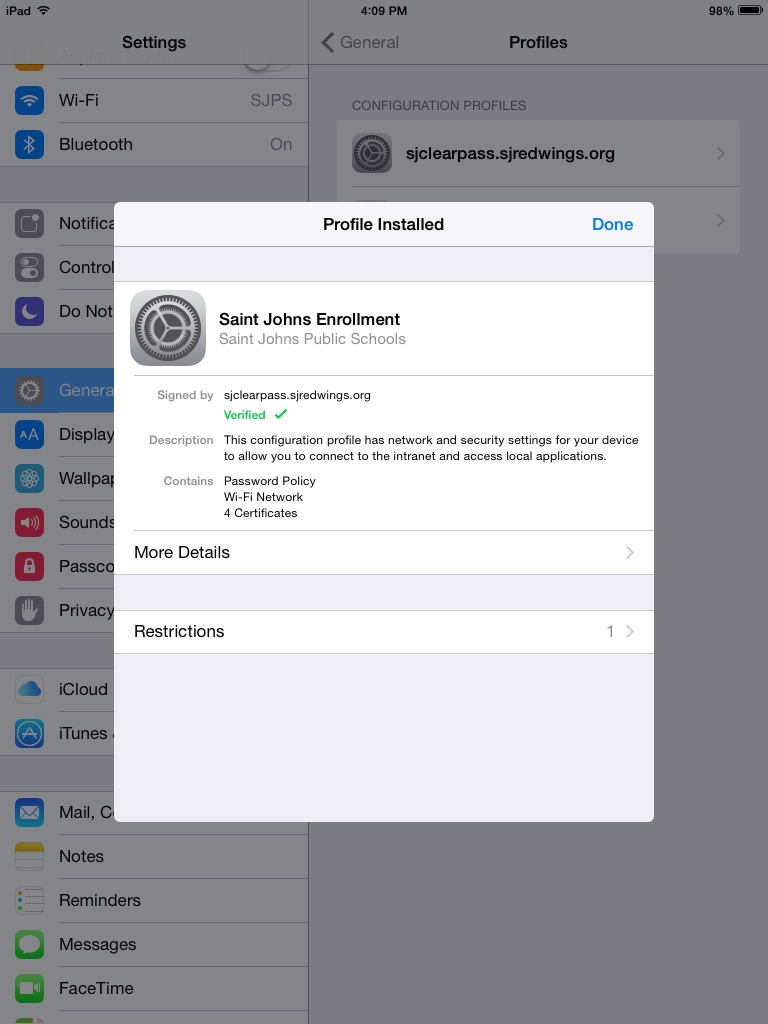Tap the Signed by sjclearpass.sjredwings.org text
This screenshot has height=1024, width=768.
297,395
